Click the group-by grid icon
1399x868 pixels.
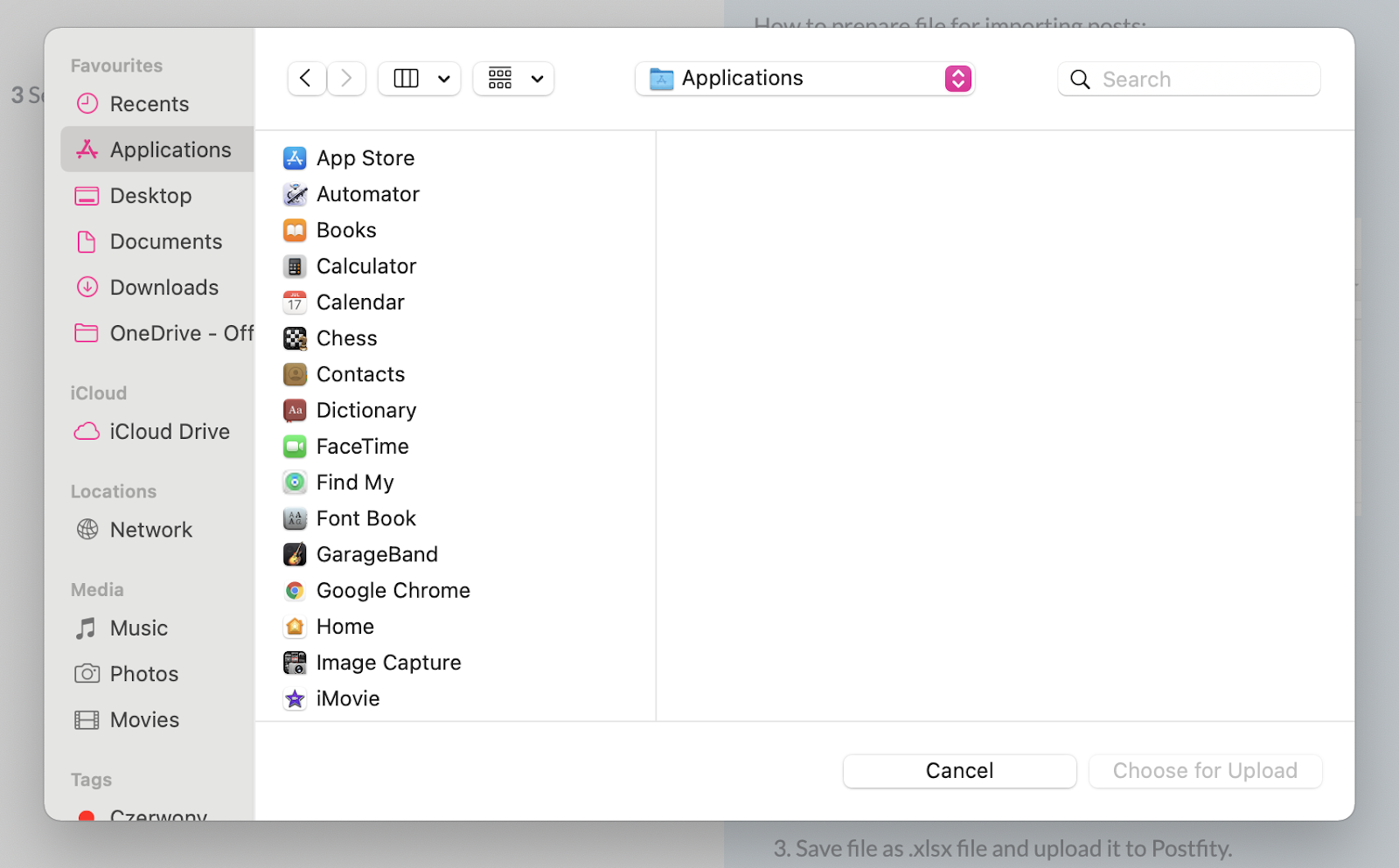(500, 79)
